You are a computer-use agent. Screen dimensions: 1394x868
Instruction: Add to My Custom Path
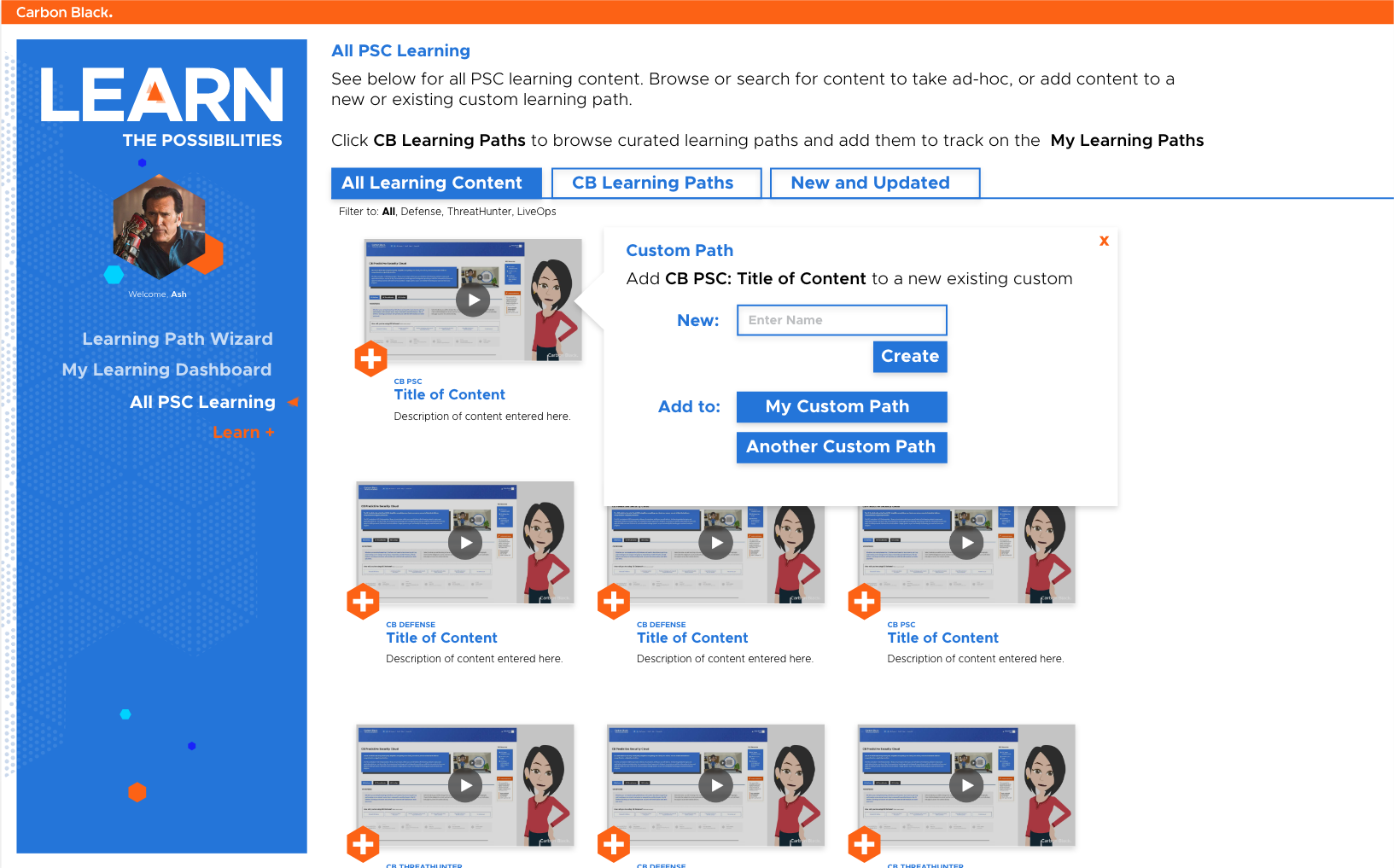click(842, 407)
